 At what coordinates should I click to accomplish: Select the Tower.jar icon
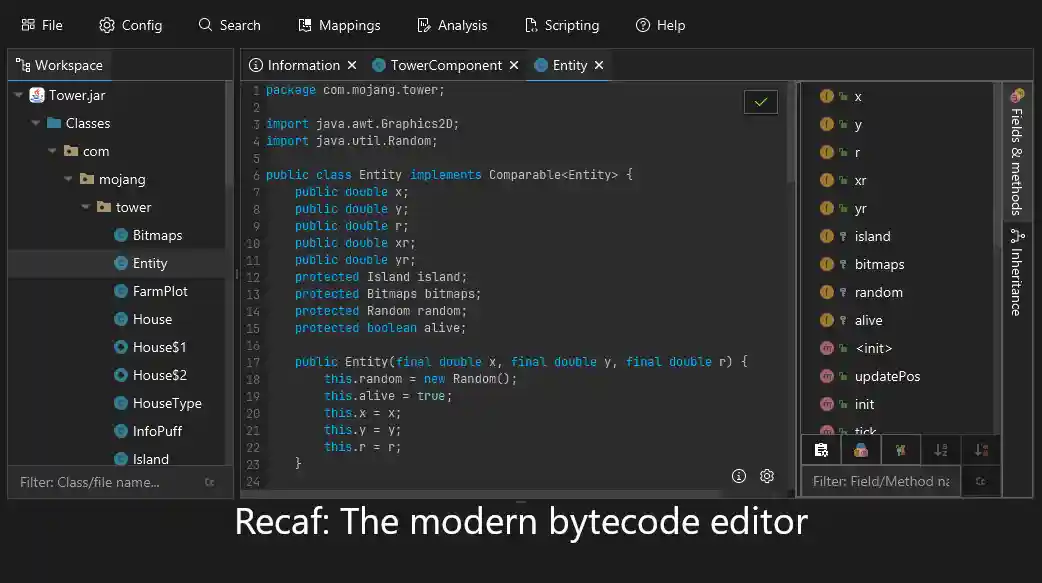pyautogui.click(x=37, y=95)
